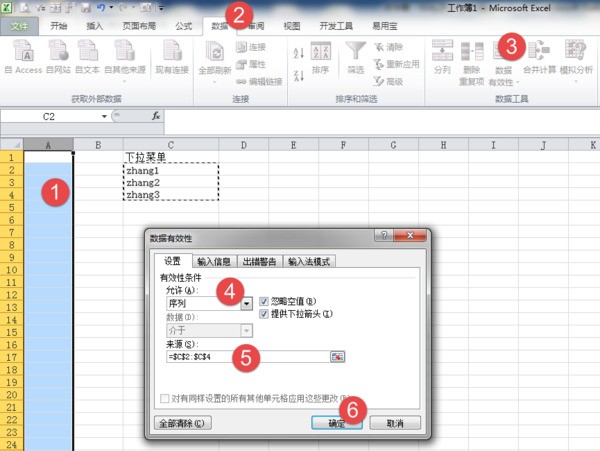Screen dimensions: 600x451
Task: Select cell containing zhang1
Action: 171,170
